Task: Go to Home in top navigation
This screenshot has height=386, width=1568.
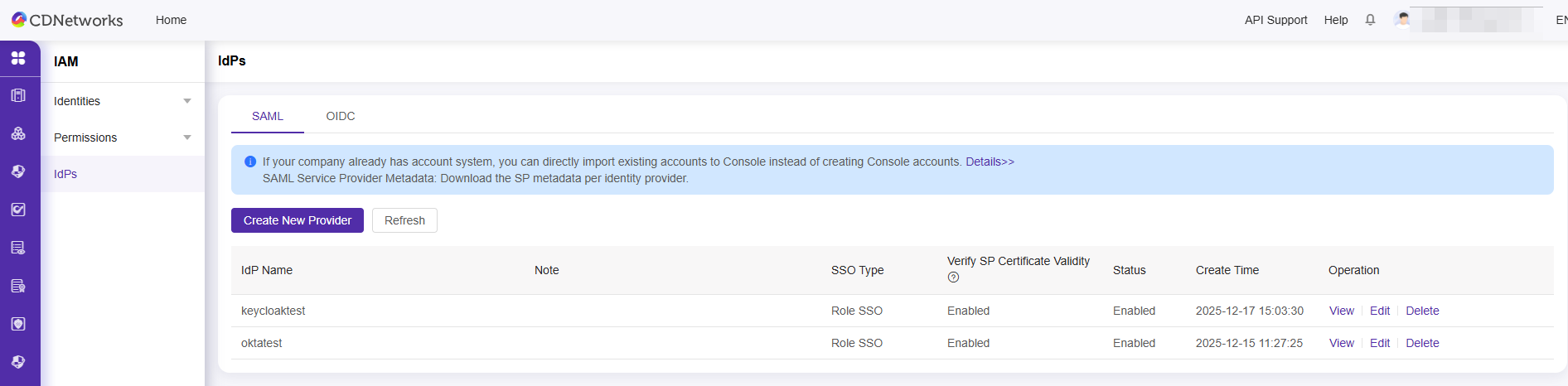Action: [171, 20]
